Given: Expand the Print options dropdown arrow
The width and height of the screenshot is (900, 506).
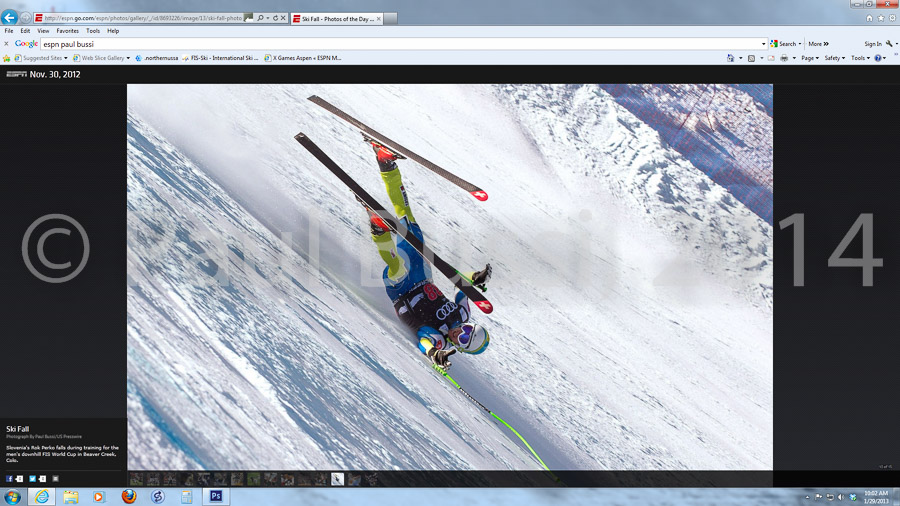Looking at the screenshot, I should point(794,58).
